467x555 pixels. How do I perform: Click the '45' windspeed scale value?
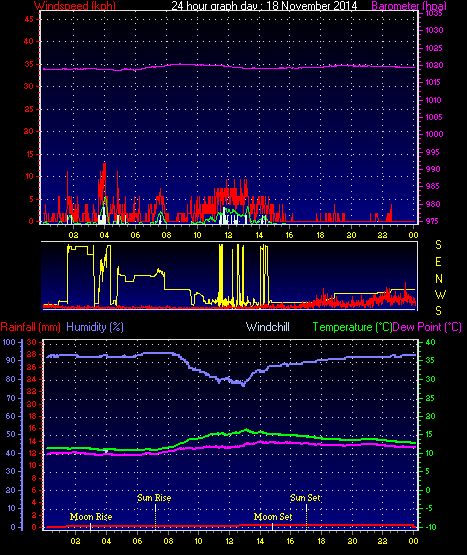pos(29,19)
